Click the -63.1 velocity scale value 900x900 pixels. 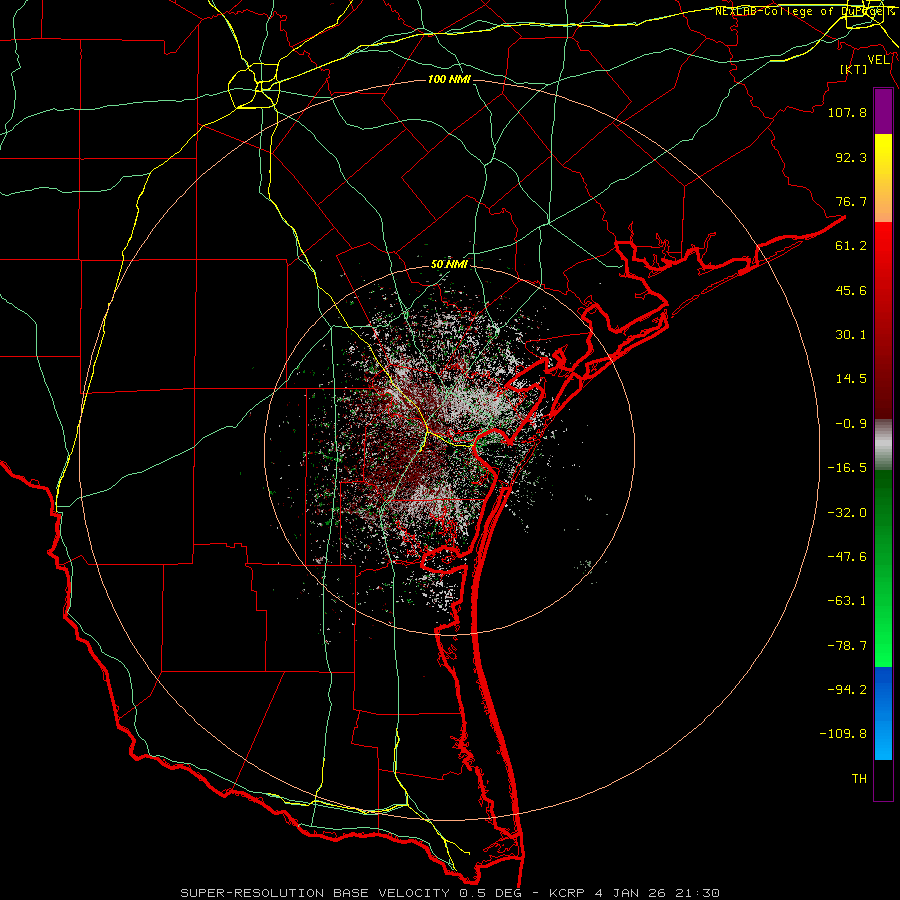847,601
